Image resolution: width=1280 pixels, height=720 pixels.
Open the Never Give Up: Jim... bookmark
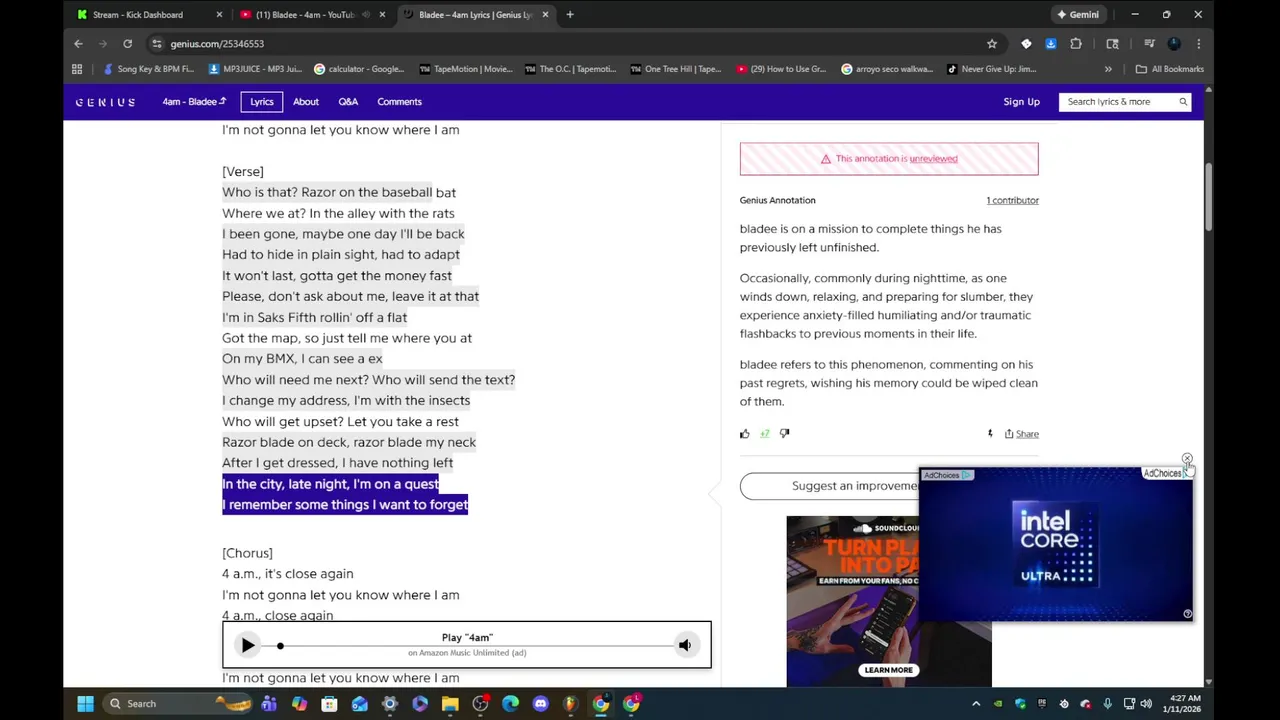point(990,69)
